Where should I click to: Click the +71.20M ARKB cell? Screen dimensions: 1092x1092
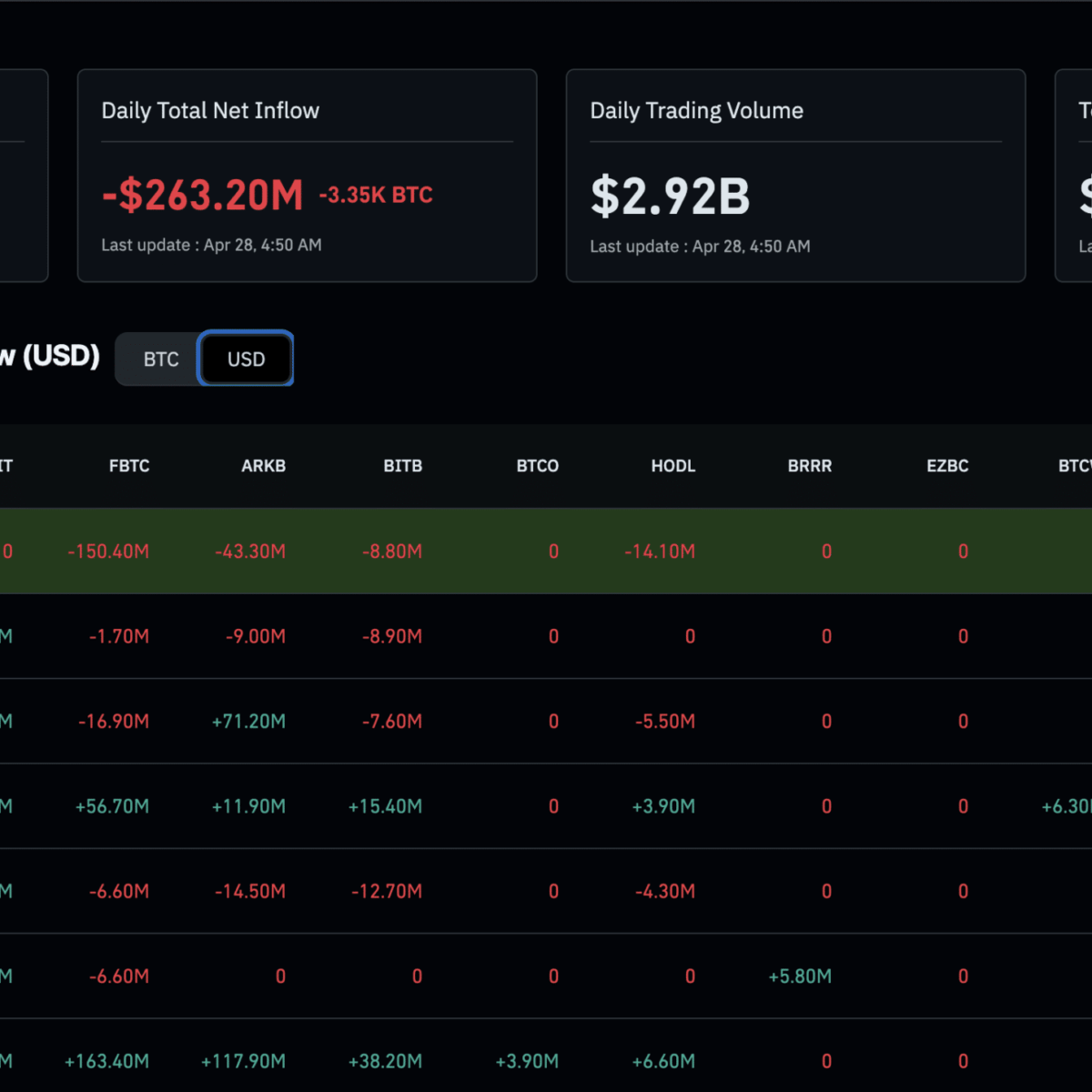tap(248, 722)
